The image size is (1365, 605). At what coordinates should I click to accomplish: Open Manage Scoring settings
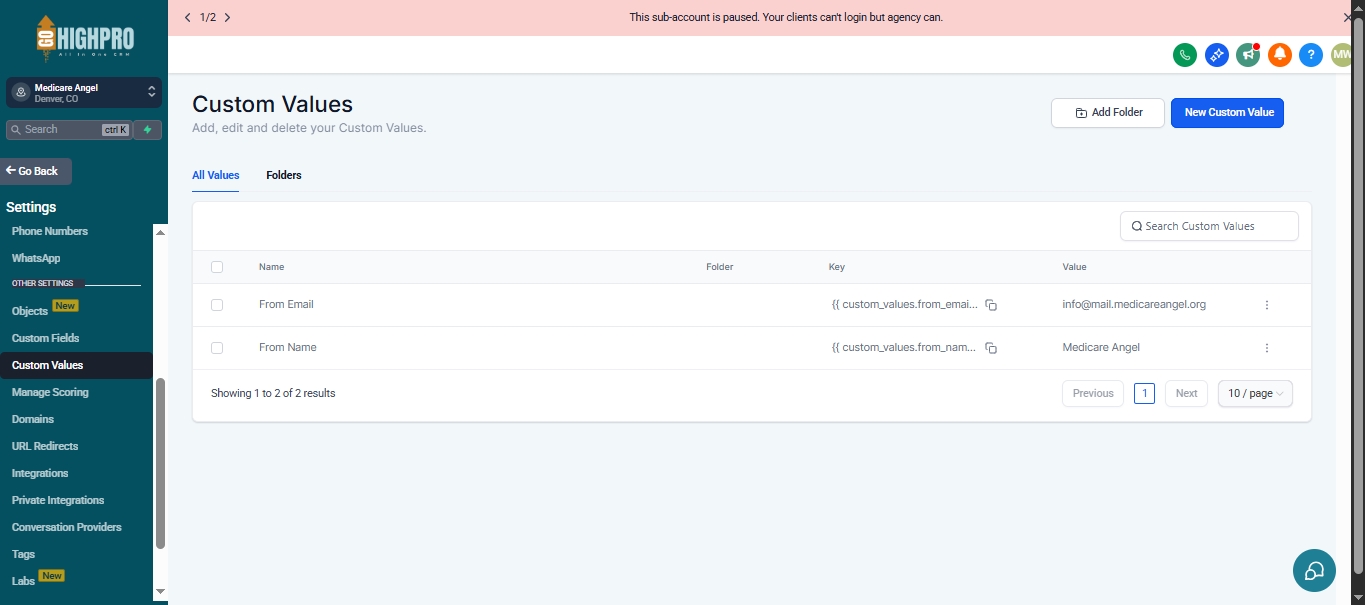50,392
